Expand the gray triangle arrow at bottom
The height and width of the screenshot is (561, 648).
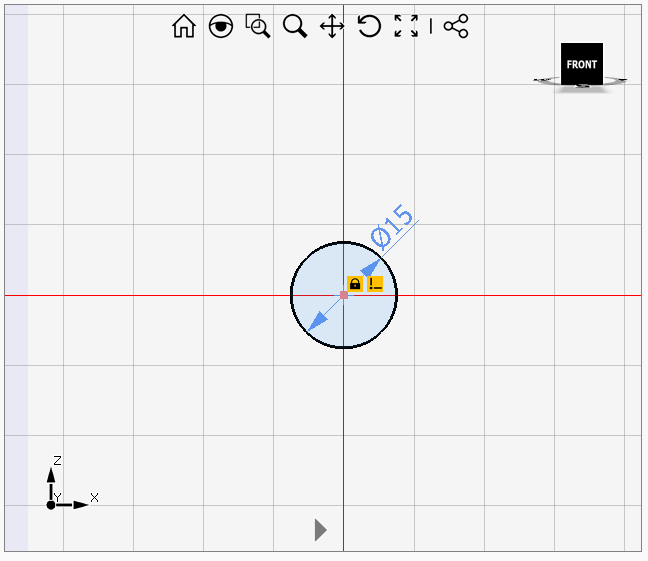(x=320, y=530)
